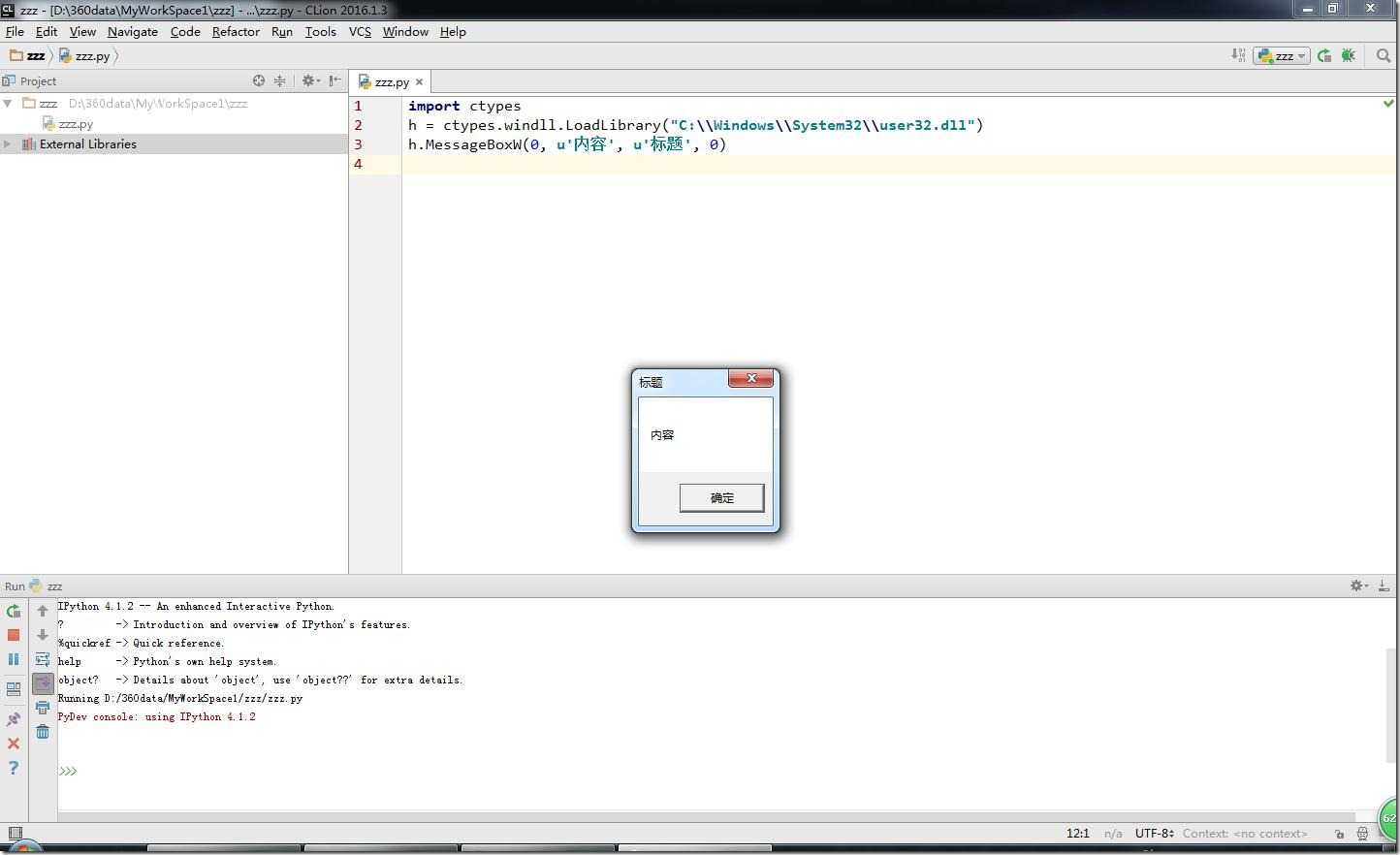Click the green inspection checkmark
The width and height of the screenshot is (1400, 855).
pos(1388,103)
